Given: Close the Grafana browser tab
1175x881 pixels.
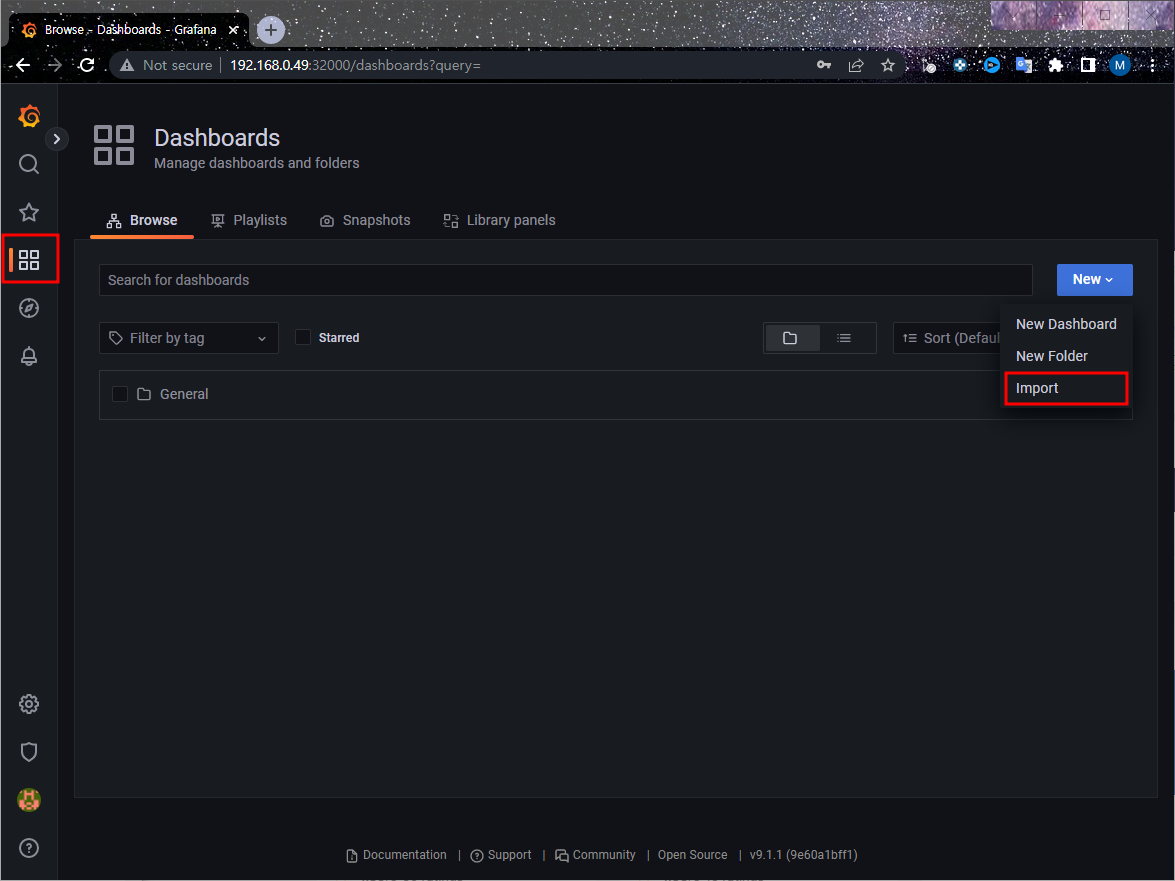Looking at the screenshot, I should coord(234,30).
